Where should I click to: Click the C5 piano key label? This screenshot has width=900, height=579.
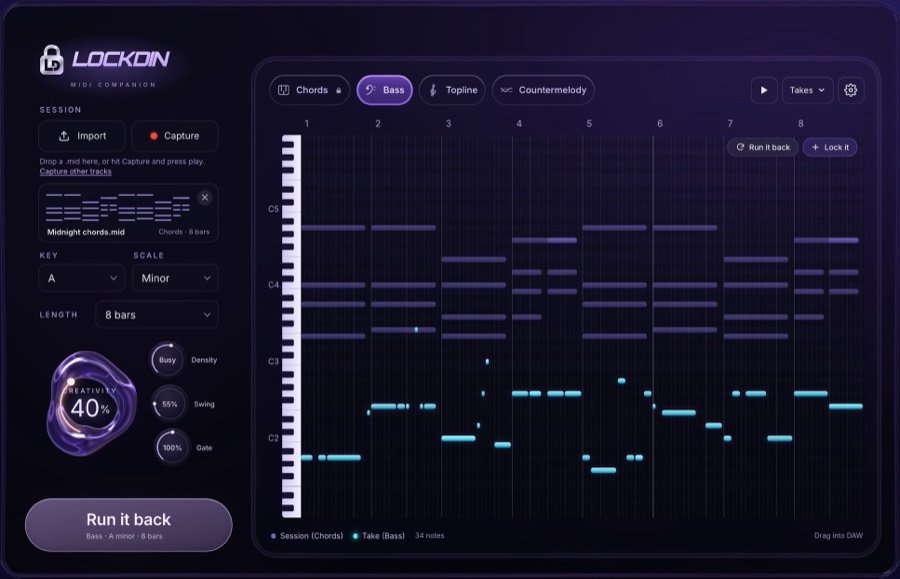coord(273,209)
